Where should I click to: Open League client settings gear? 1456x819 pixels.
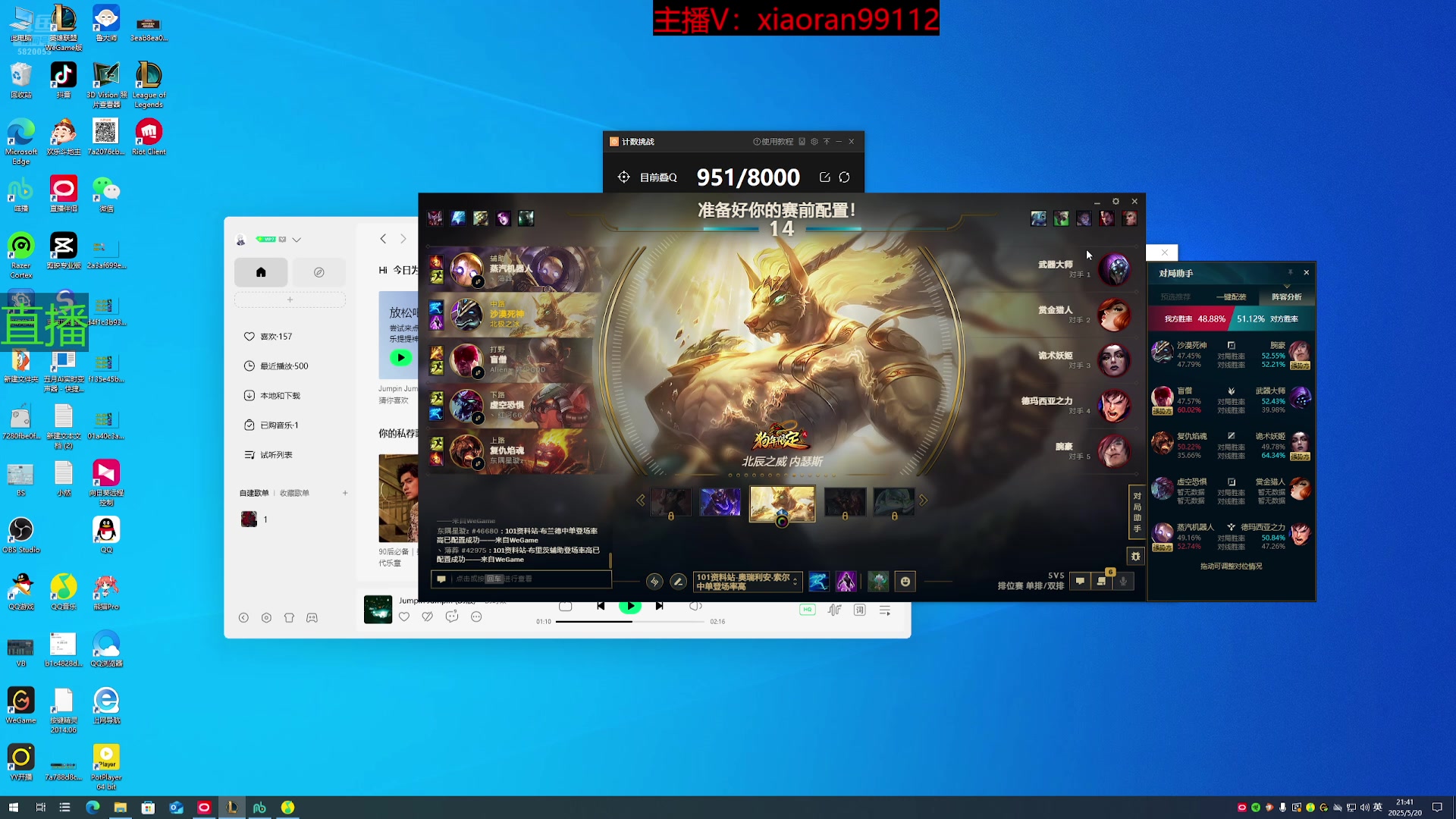[1116, 202]
